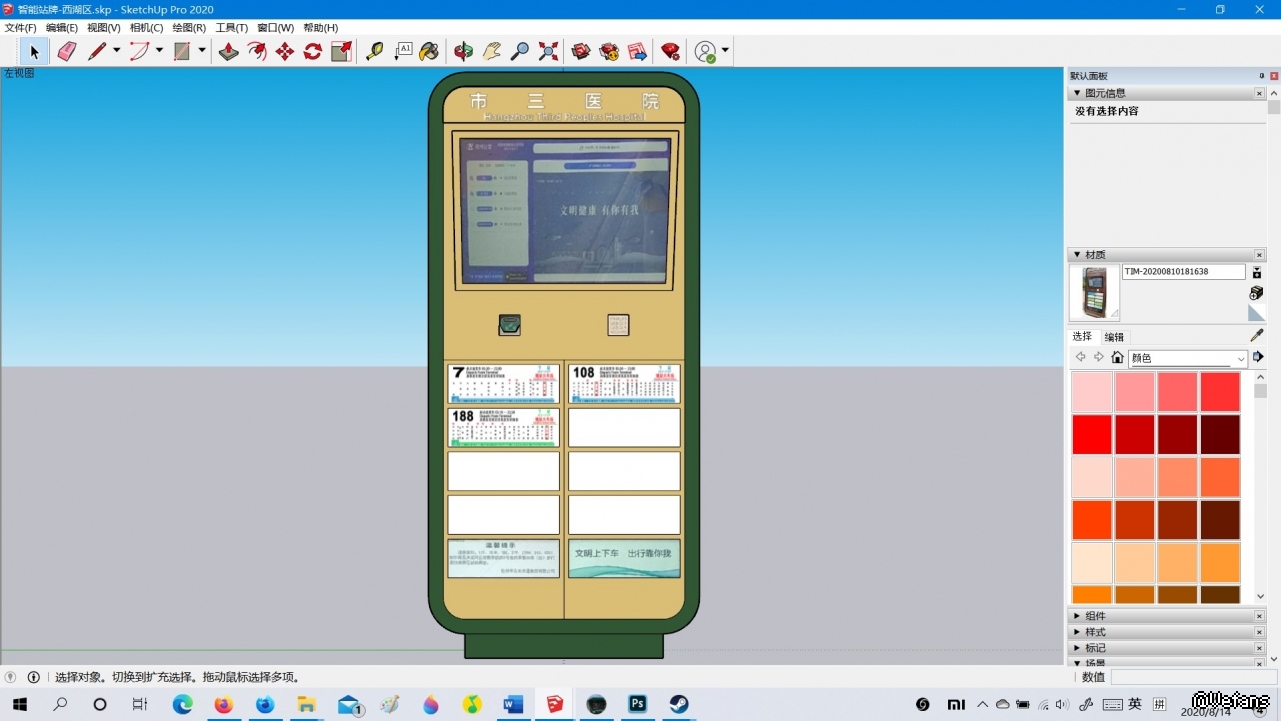The width and height of the screenshot is (1281, 721).
Task: Use the Zoom Extents tool
Action: 548,51
